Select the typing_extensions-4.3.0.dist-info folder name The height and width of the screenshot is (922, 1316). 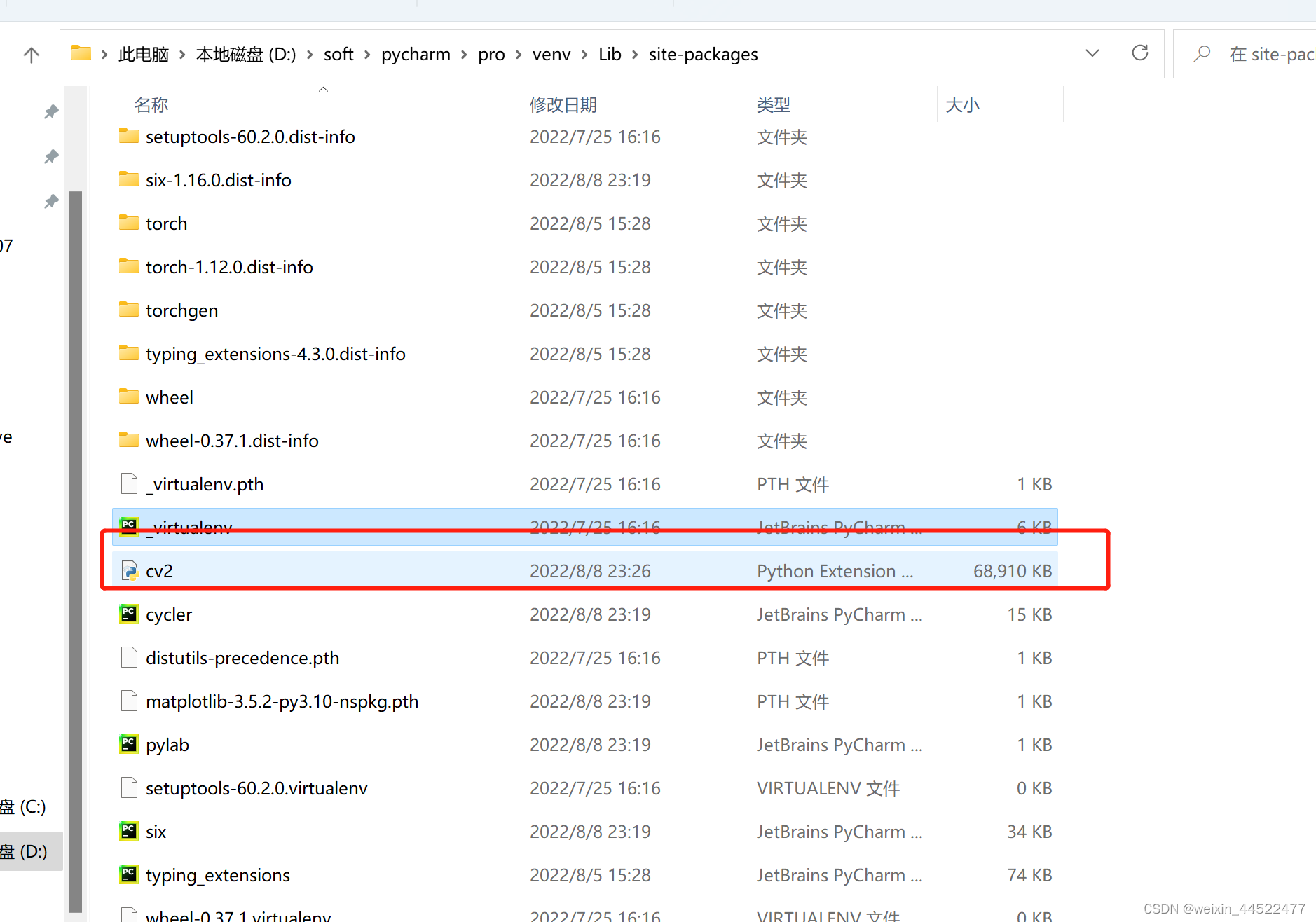[275, 354]
